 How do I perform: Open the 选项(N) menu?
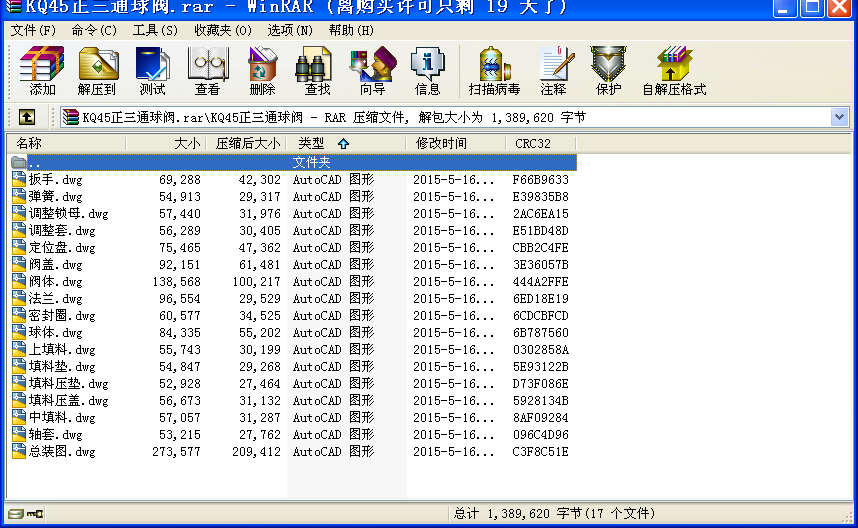[x=290, y=30]
